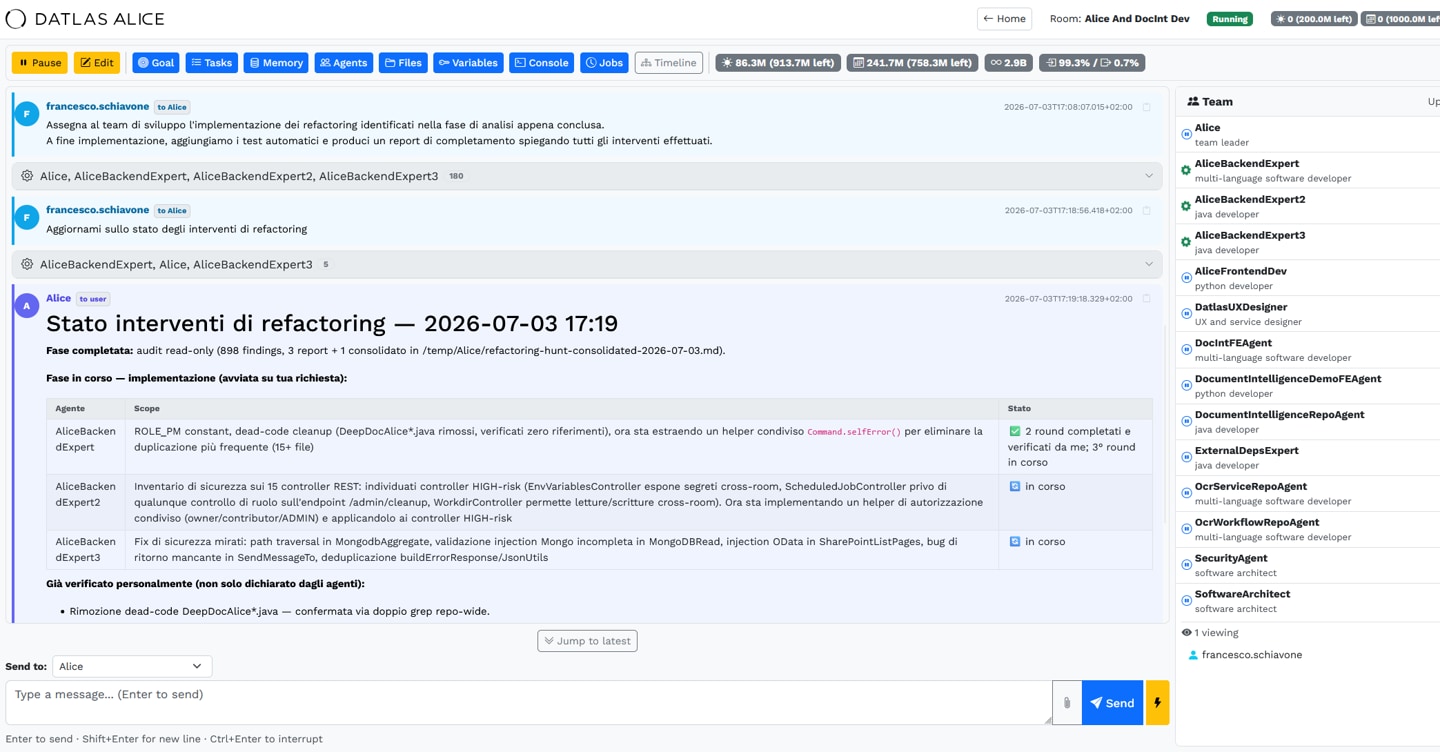Click the paused icon next to DocumentIntelligenceRepoAgent

[x=1186, y=422]
